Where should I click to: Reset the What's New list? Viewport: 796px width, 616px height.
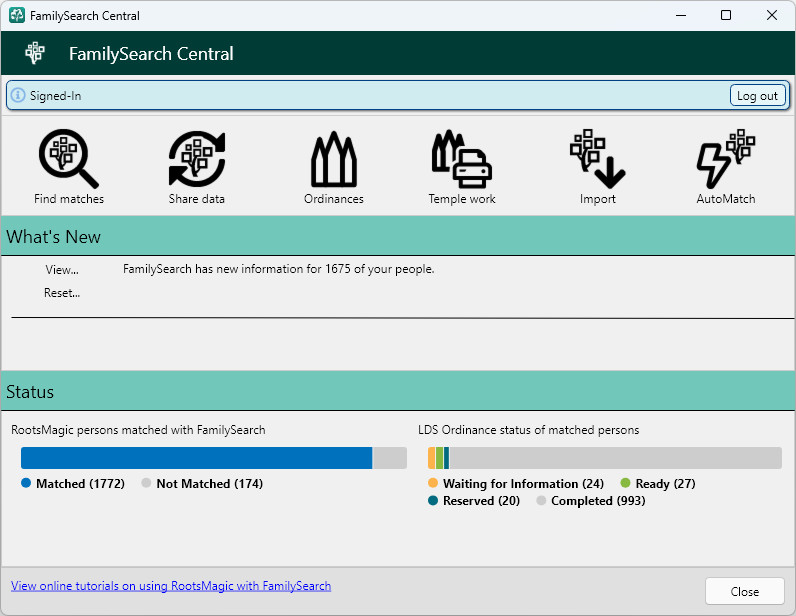tap(62, 293)
